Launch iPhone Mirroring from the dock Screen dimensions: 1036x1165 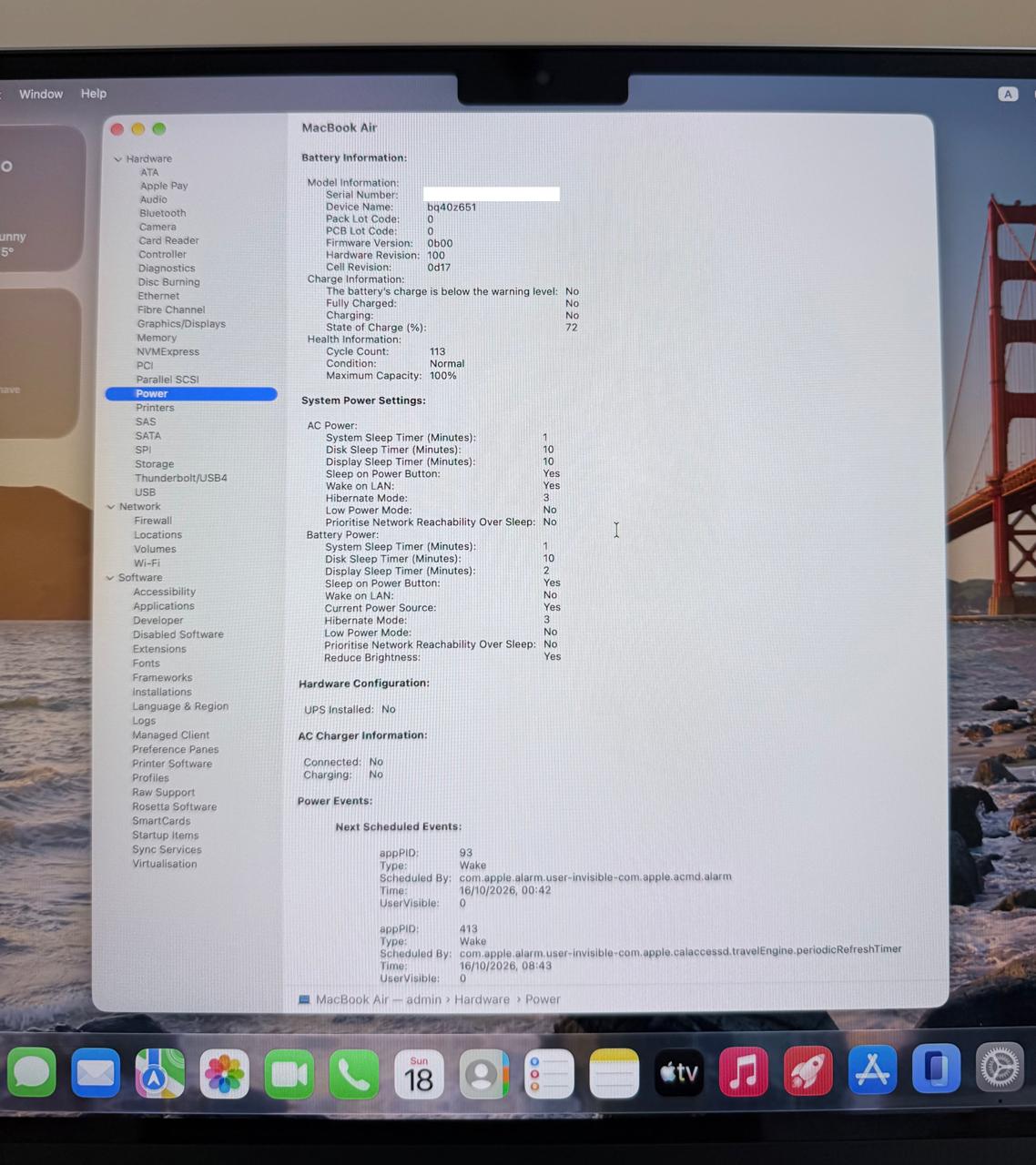936,1068
